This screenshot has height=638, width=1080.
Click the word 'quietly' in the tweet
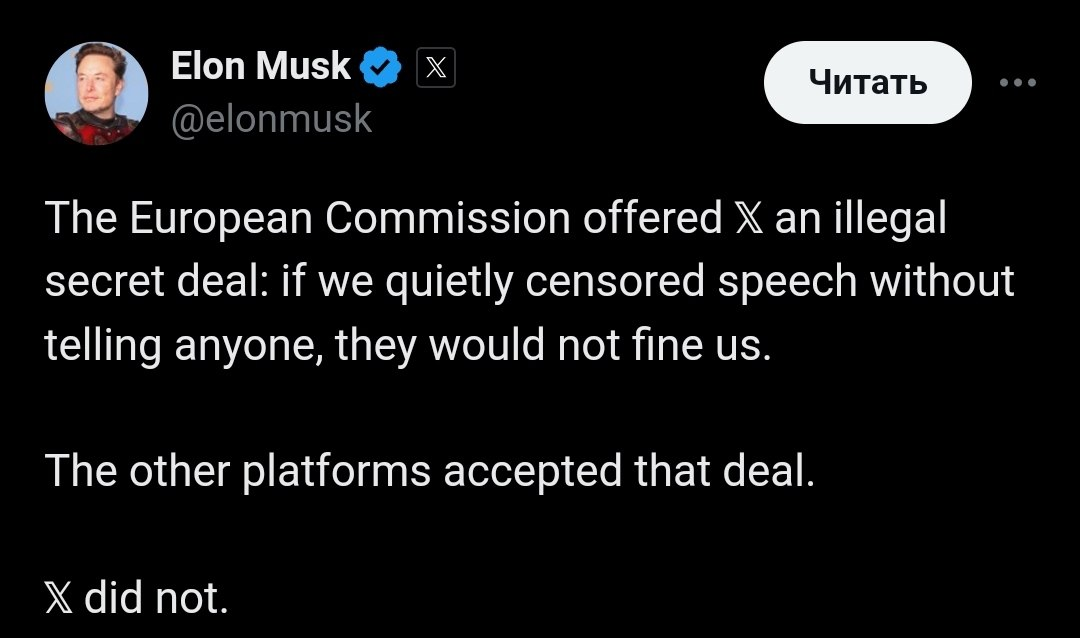tap(450, 282)
